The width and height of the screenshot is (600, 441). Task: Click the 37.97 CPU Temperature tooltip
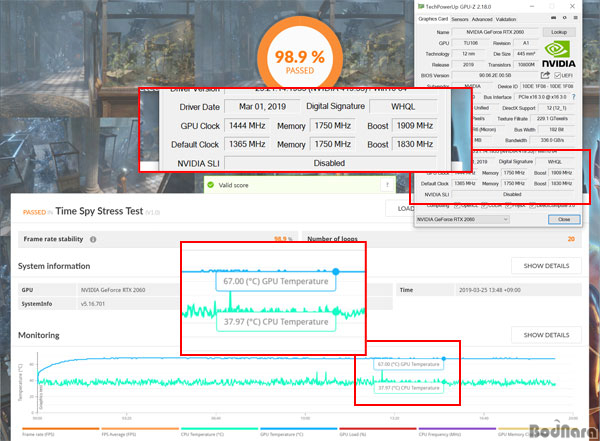pos(408,388)
